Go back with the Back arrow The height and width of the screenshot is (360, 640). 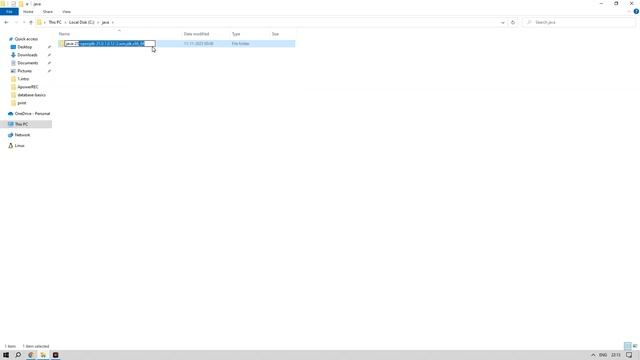(x=6, y=22)
